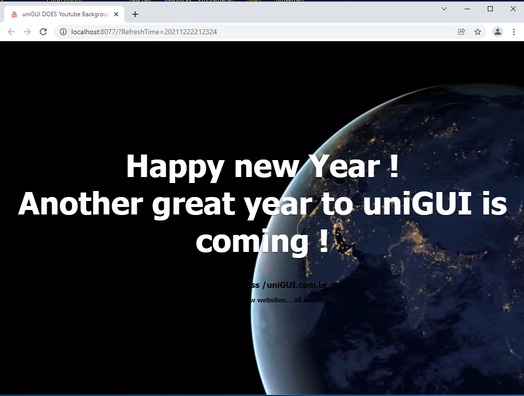Go back to previous page
Image resolution: width=524 pixels, height=396 pixels.
11,32
